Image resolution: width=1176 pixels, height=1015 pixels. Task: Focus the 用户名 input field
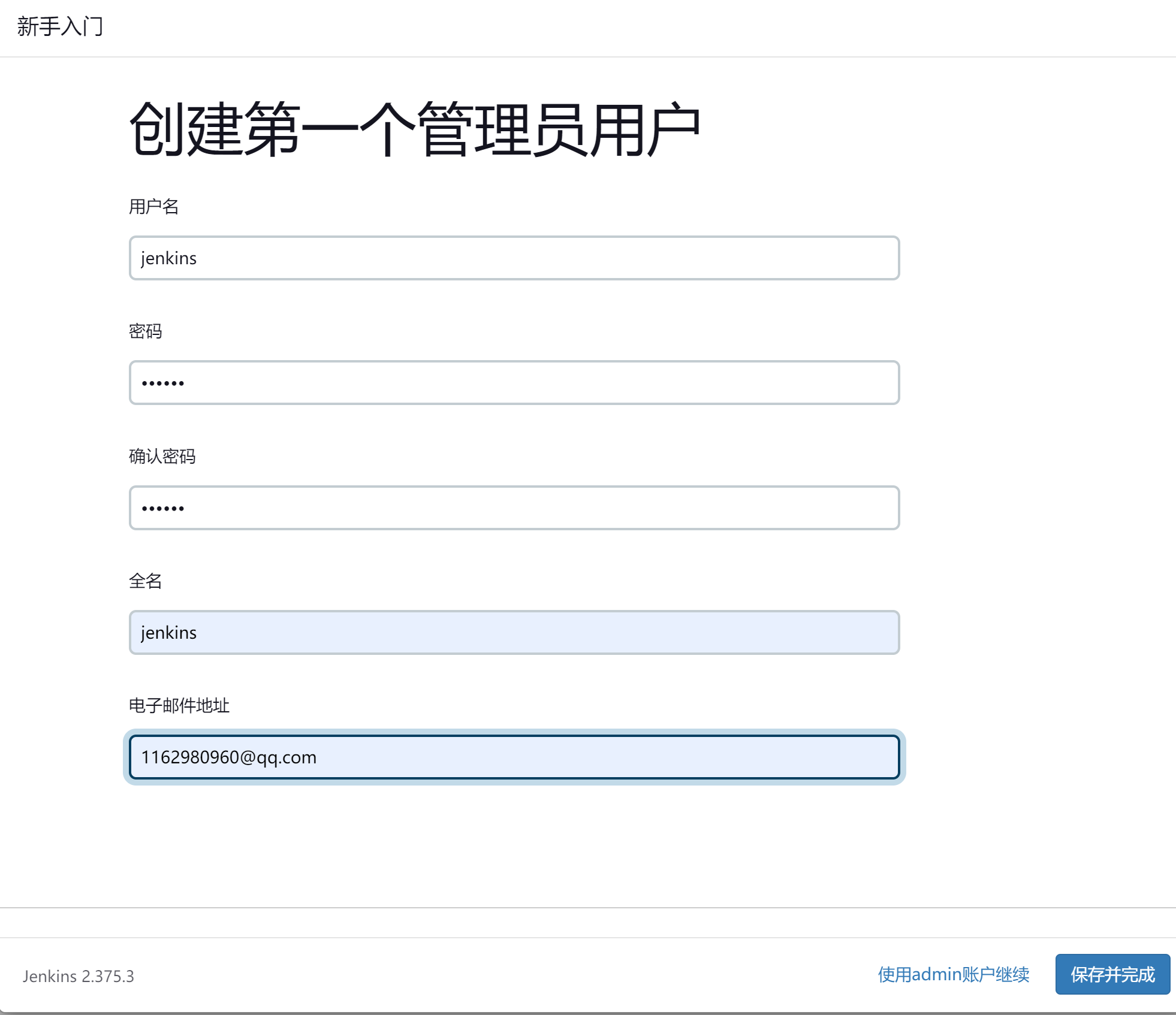pyautogui.click(x=514, y=258)
